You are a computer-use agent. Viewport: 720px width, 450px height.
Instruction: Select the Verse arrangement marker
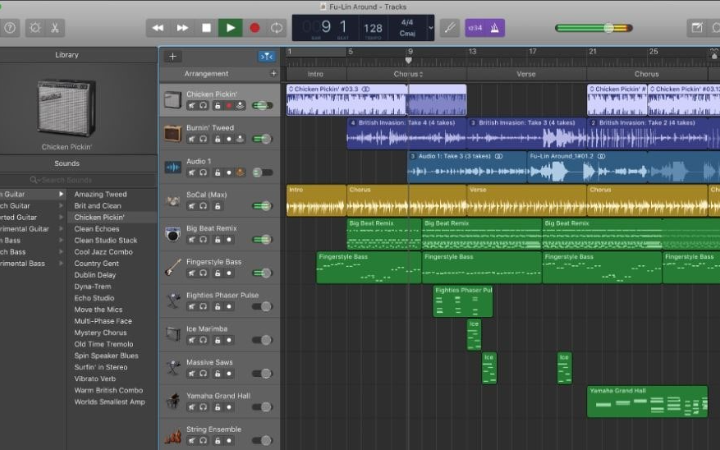click(x=526, y=74)
